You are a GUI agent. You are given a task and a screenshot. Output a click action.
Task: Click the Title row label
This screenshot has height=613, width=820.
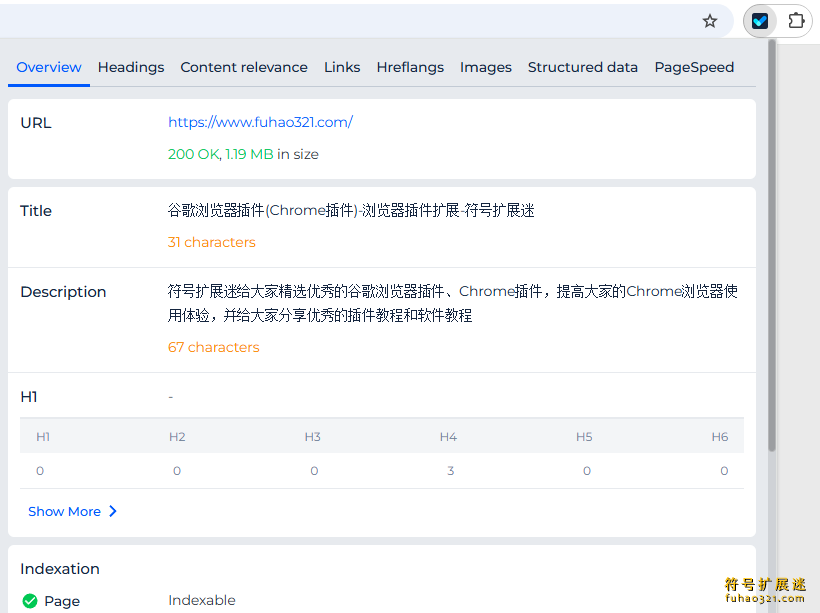pos(36,211)
